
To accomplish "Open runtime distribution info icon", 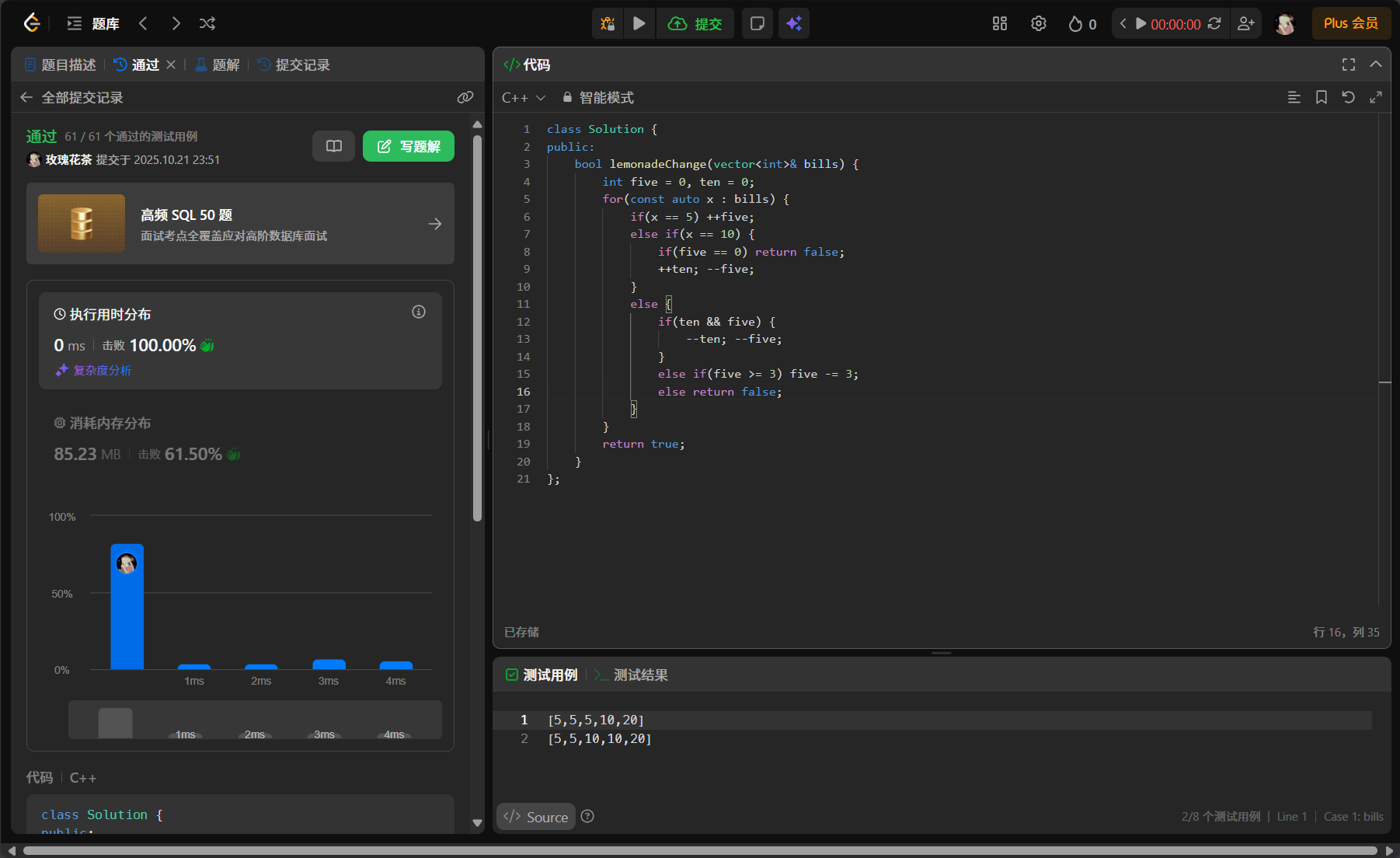I will click(419, 312).
